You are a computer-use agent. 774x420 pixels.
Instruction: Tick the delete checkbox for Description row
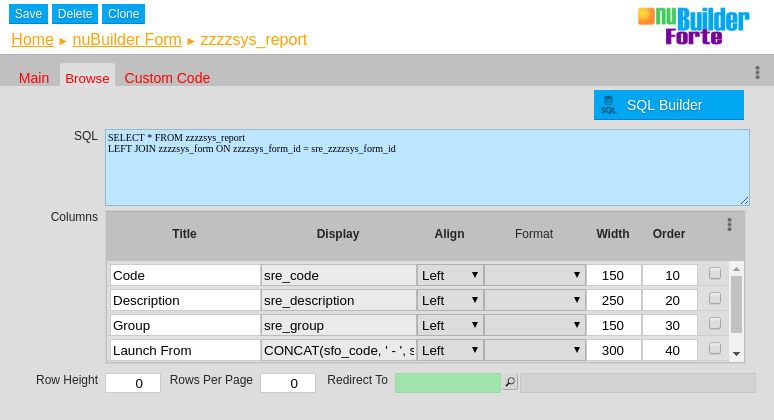click(714, 298)
